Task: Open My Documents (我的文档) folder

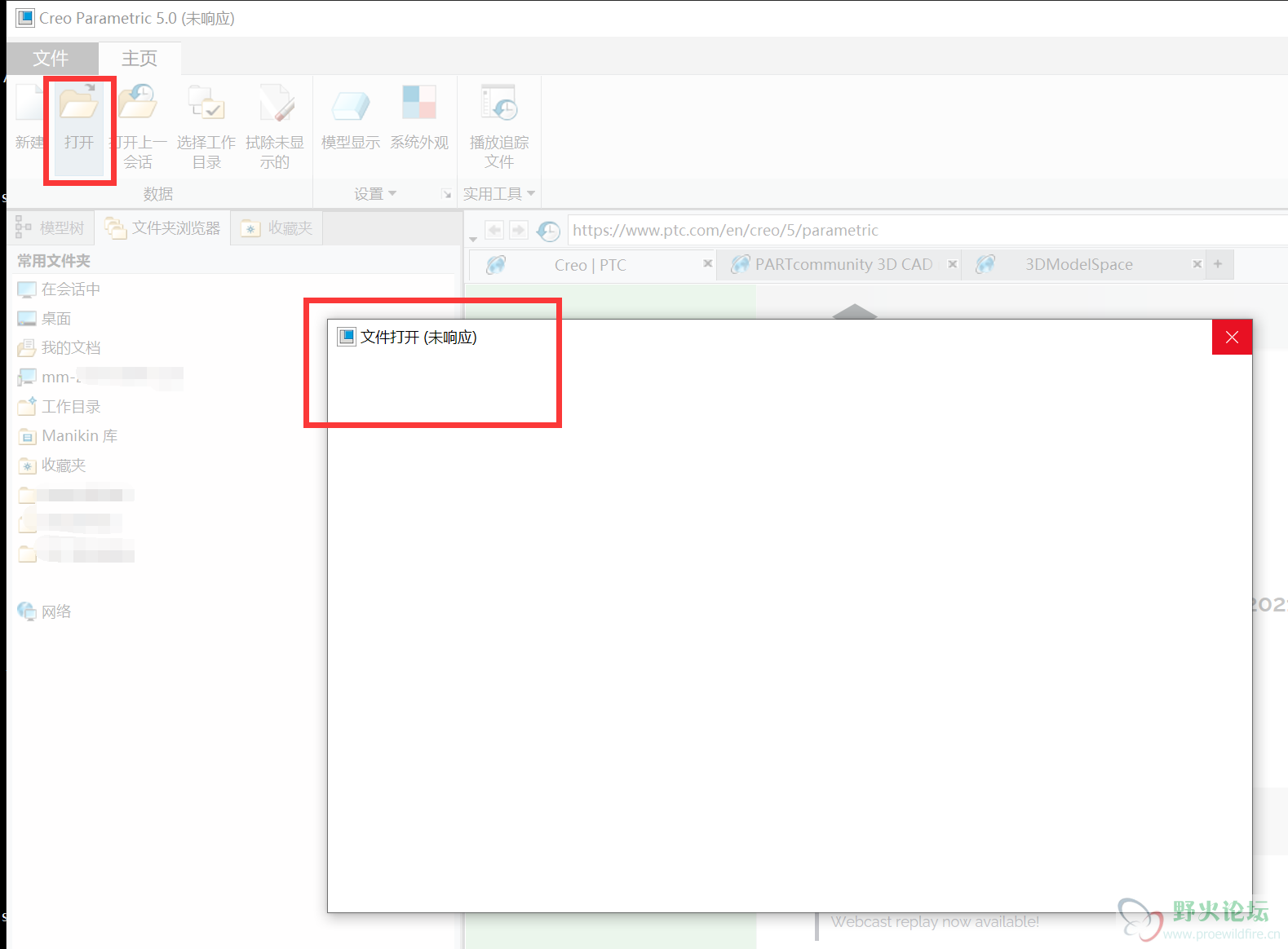Action: click(59, 348)
